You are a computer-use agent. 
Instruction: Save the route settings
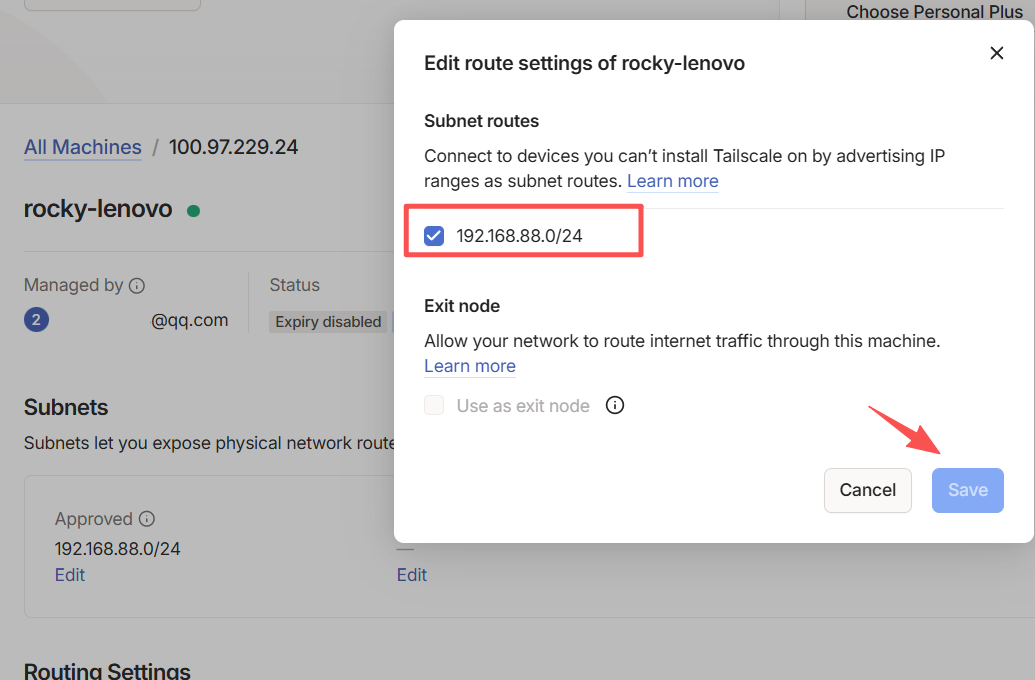pyautogui.click(x=967, y=490)
